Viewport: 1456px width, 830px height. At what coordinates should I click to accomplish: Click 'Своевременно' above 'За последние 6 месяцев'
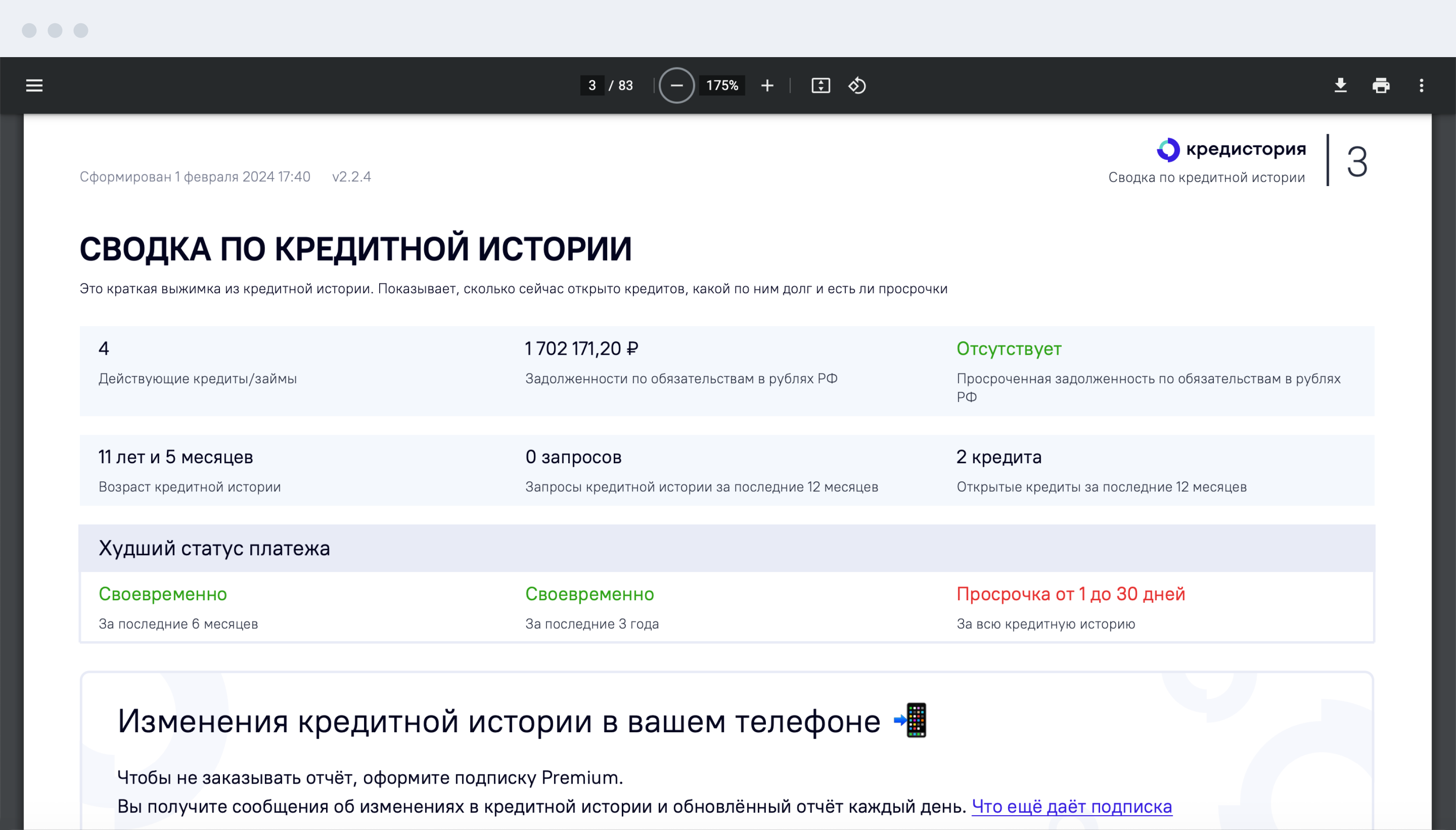click(162, 593)
